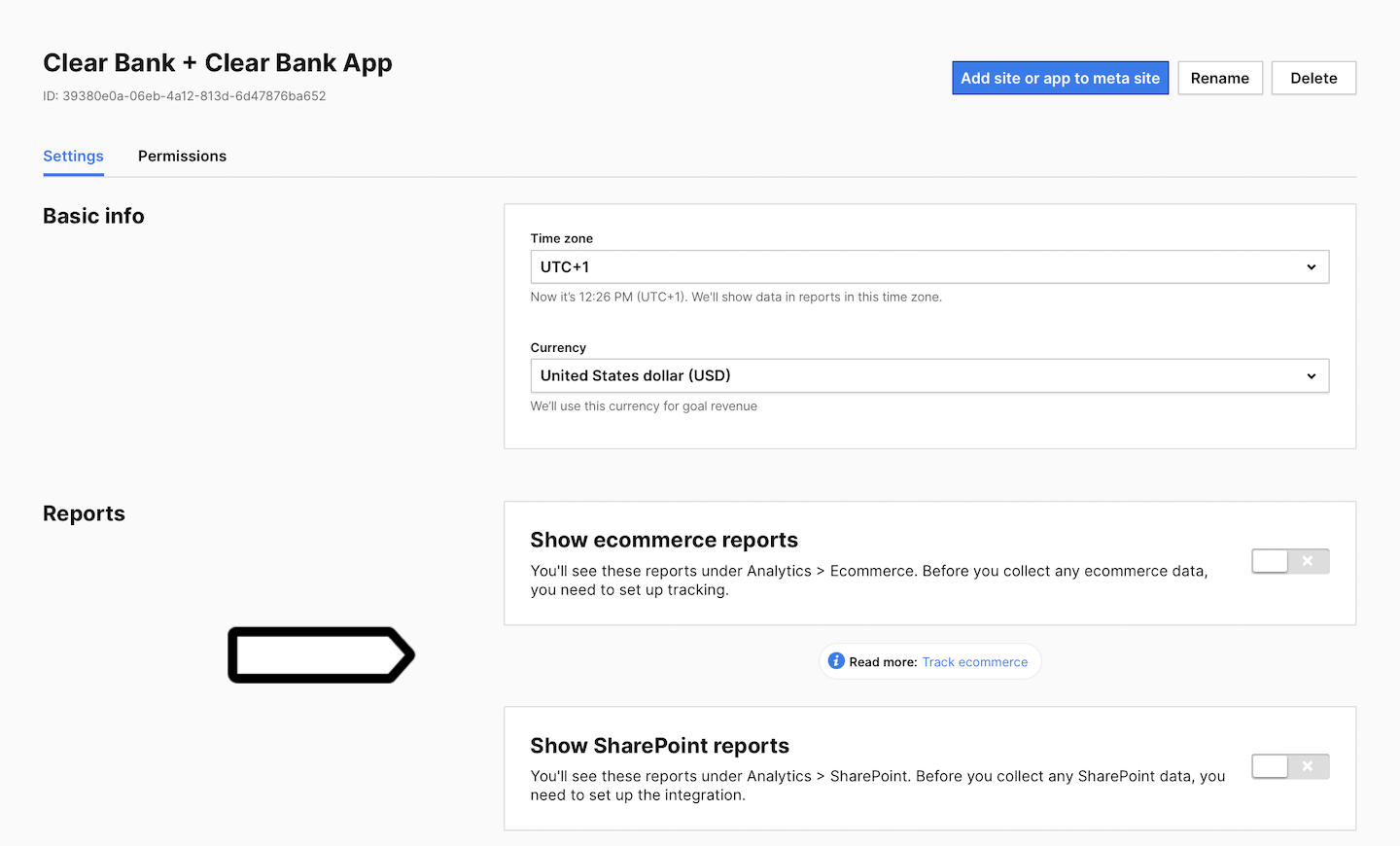This screenshot has height=846, width=1400.
Task: Select the Settings tab
Action: coord(73,157)
